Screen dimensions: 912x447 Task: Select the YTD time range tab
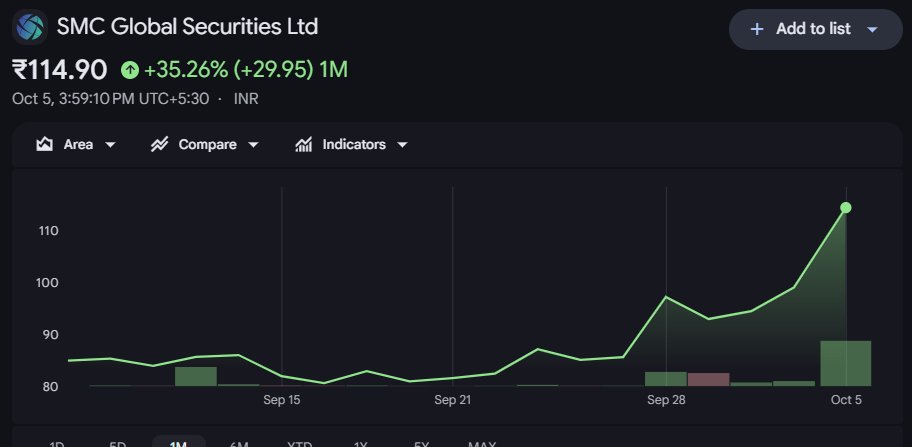tap(300, 444)
